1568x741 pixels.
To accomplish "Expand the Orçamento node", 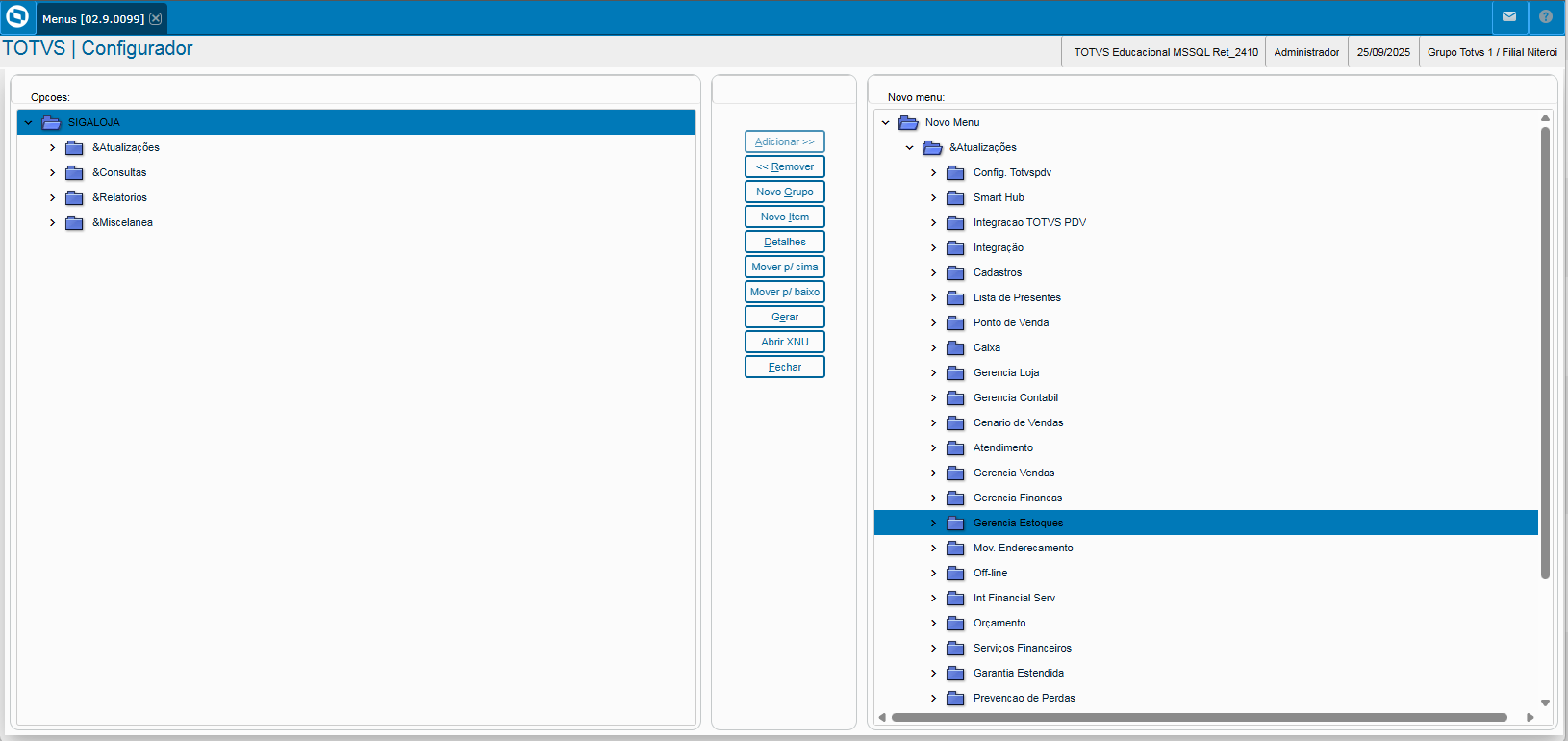I will 933,623.
